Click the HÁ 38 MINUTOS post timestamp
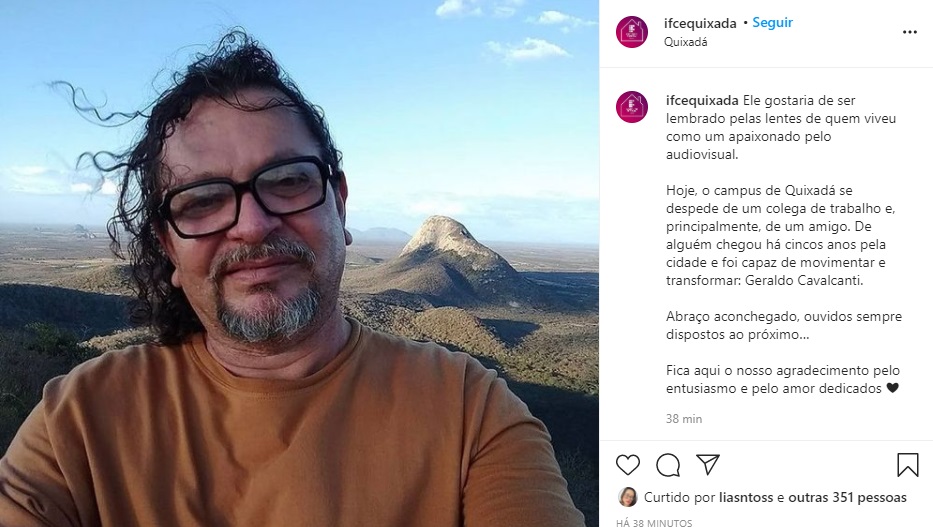Image resolution: width=933 pixels, height=527 pixels. point(654,523)
